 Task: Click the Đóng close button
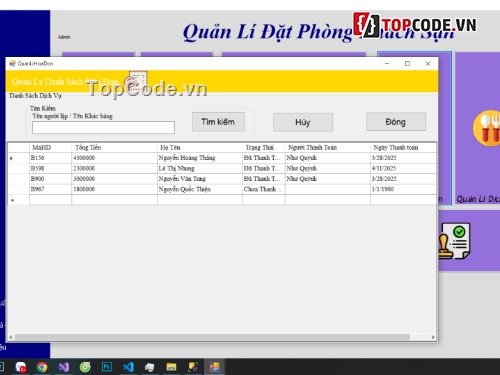coord(396,122)
